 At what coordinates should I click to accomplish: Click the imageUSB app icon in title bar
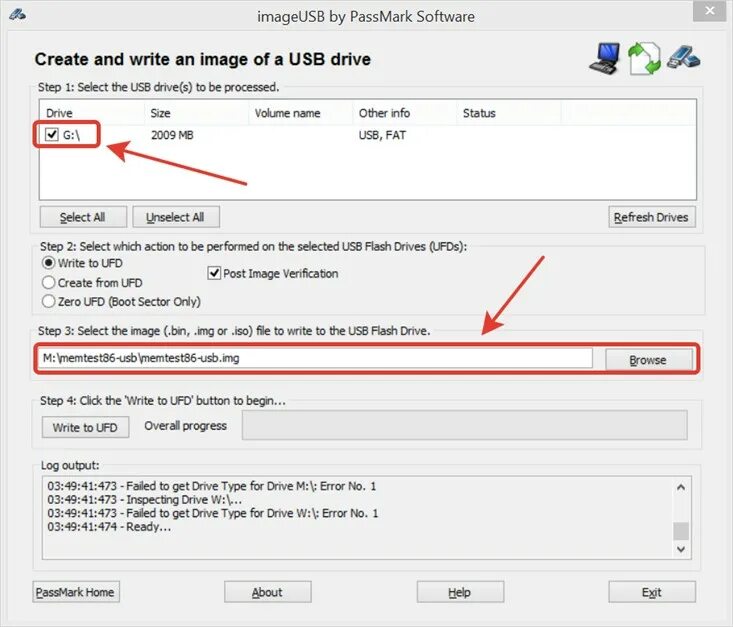pos(17,14)
